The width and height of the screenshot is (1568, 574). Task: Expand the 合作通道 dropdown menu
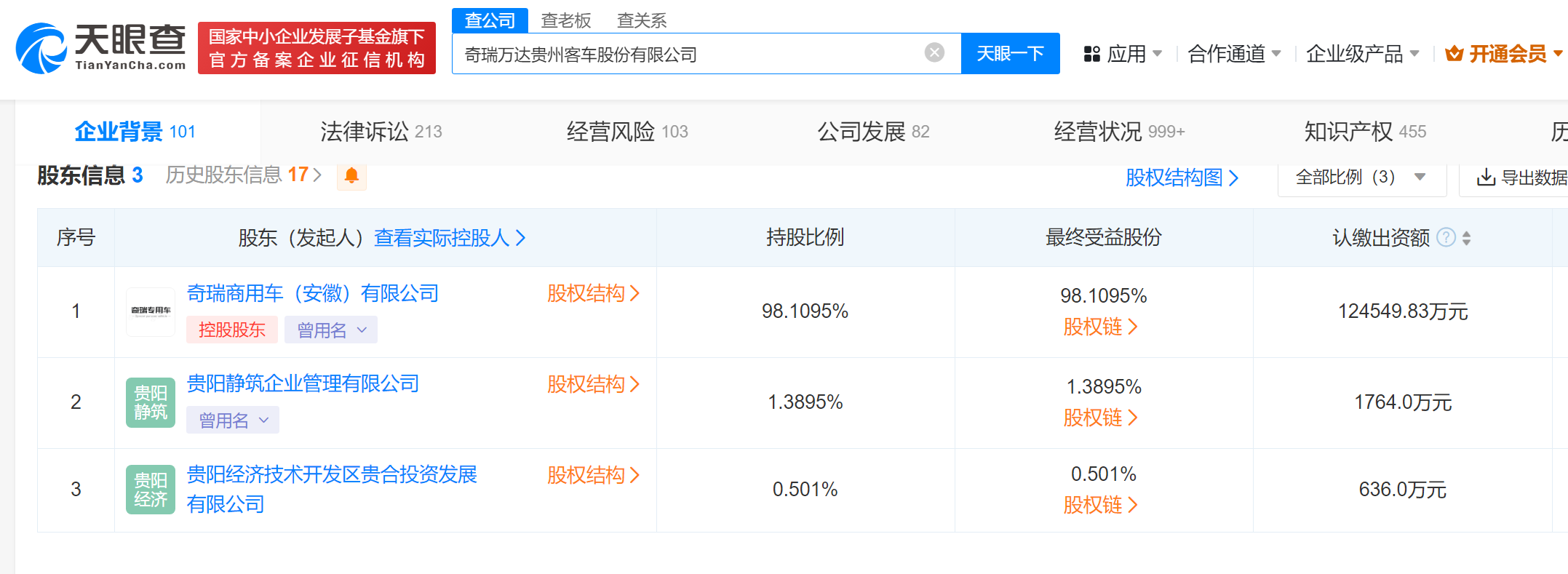(x=1276, y=54)
